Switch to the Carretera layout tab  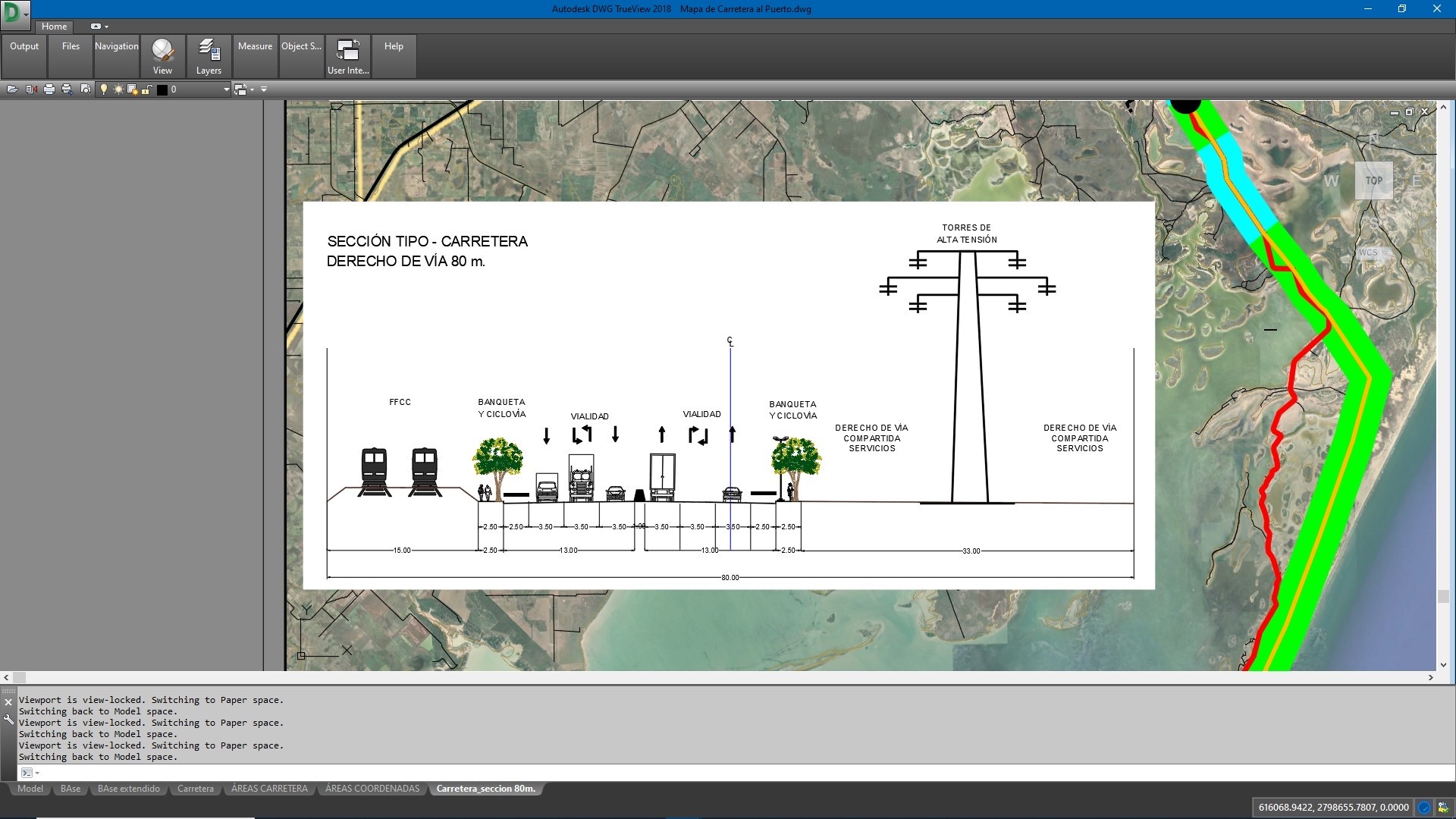(196, 789)
